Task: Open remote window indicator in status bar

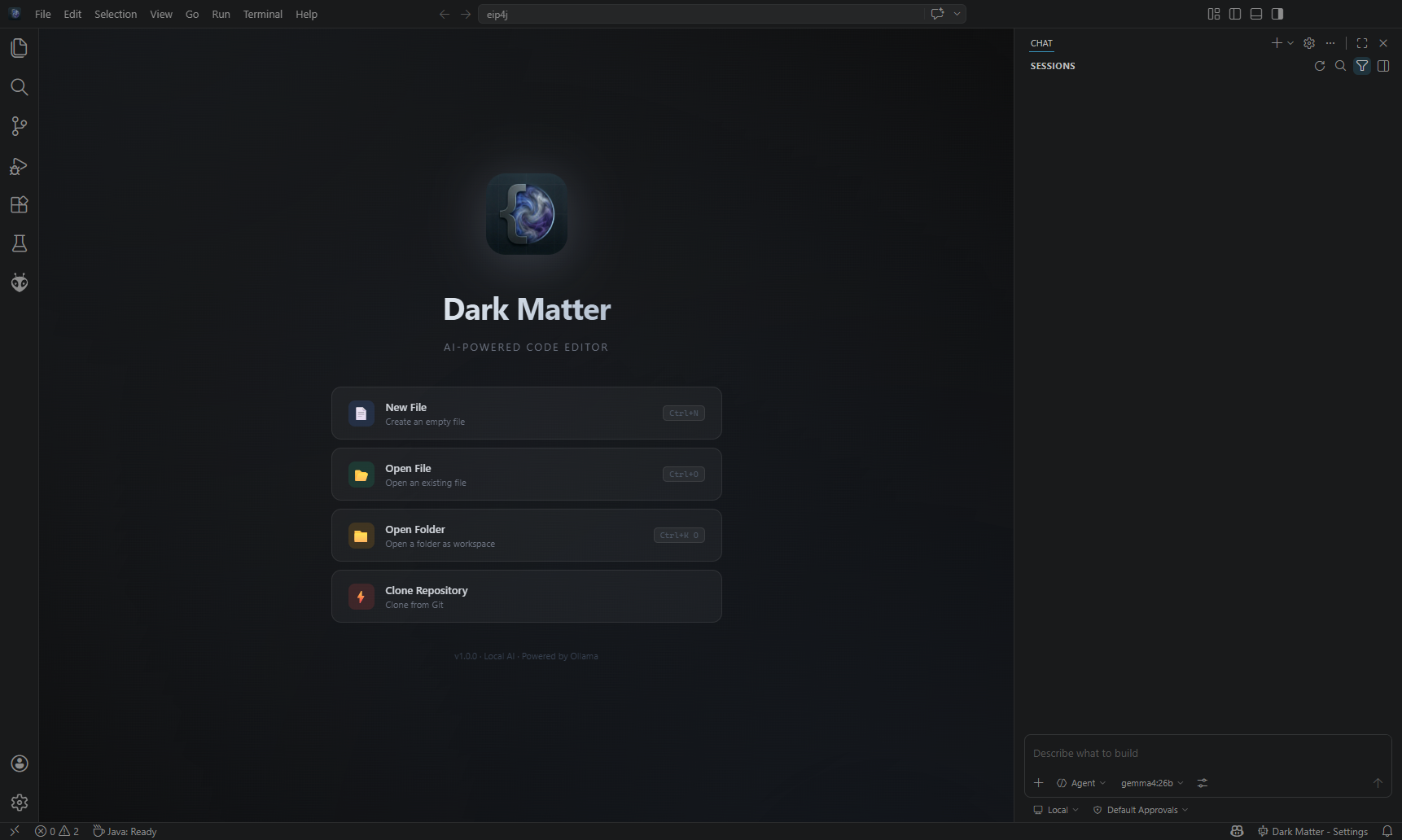Action: tap(15, 831)
